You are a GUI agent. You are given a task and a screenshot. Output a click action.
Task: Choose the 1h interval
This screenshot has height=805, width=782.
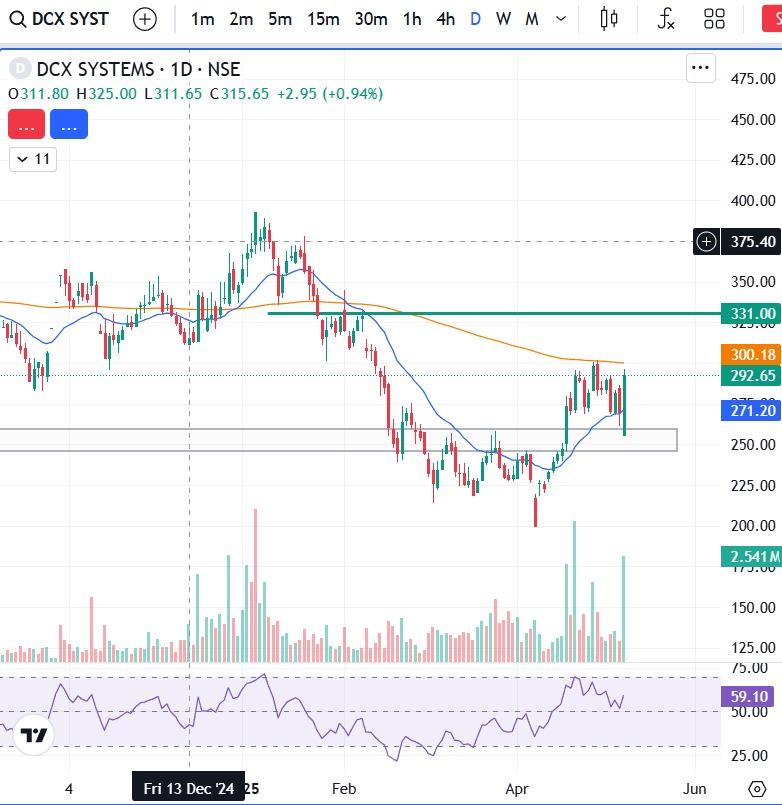click(412, 20)
